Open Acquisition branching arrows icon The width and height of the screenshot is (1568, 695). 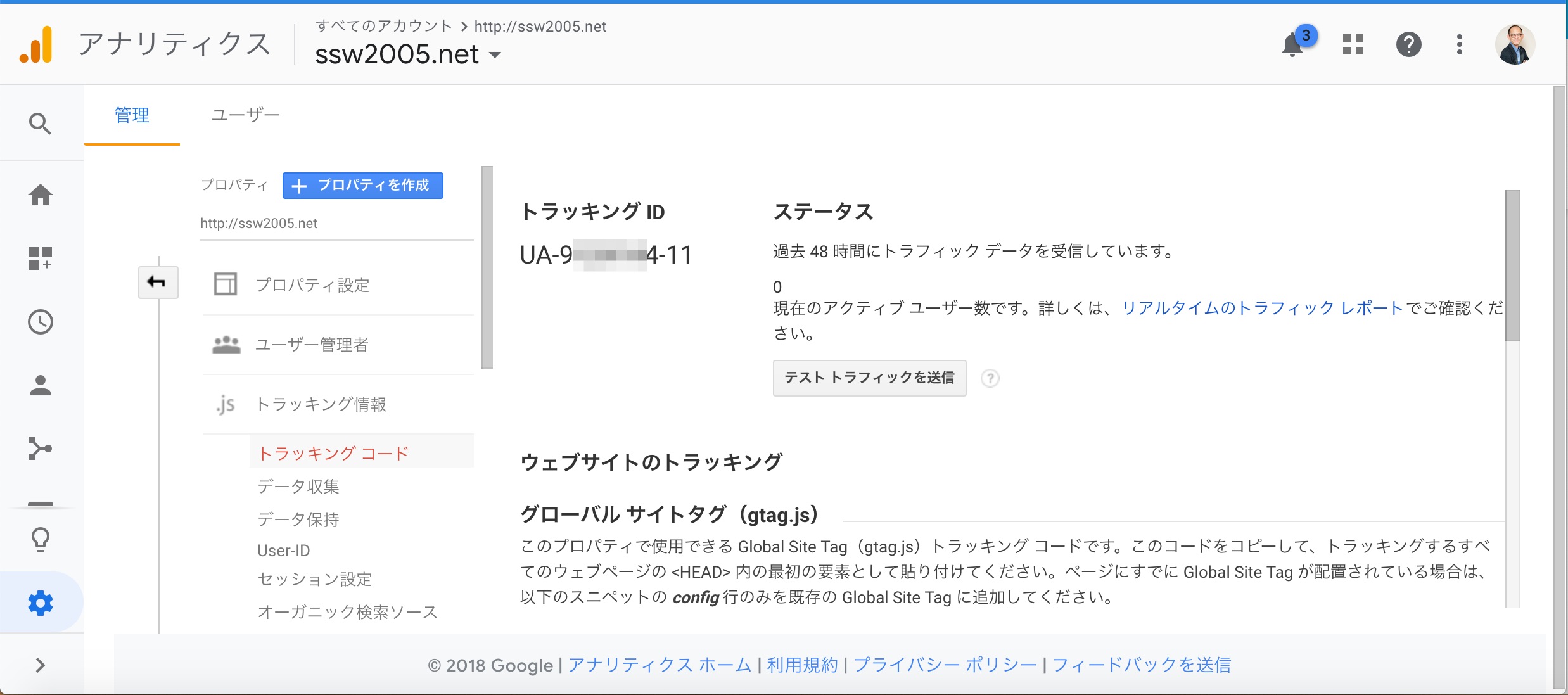[41, 449]
